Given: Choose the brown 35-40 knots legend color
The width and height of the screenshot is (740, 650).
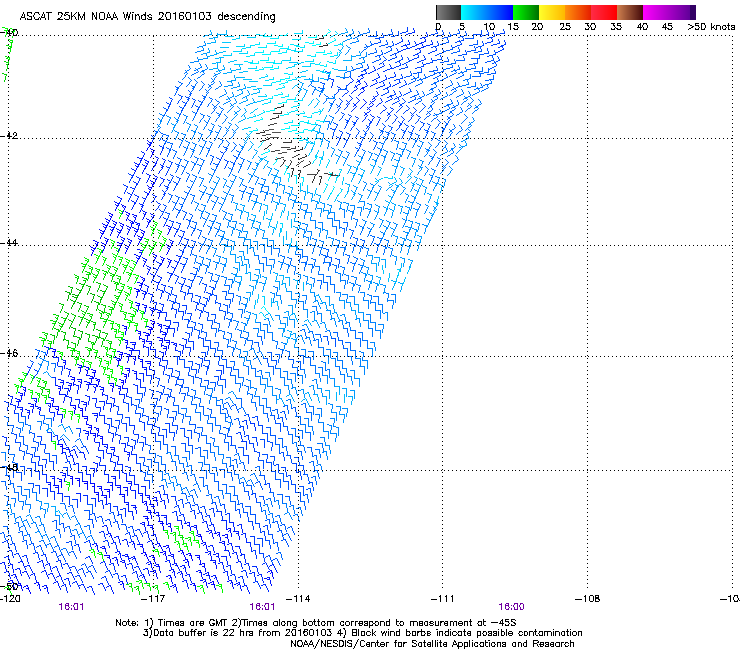Looking at the screenshot, I should (x=630, y=12).
